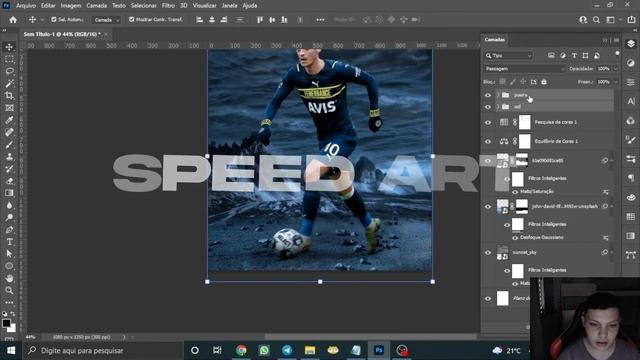Switch to Sem Título-1 document tab
640x360 pixels.
[62, 34]
